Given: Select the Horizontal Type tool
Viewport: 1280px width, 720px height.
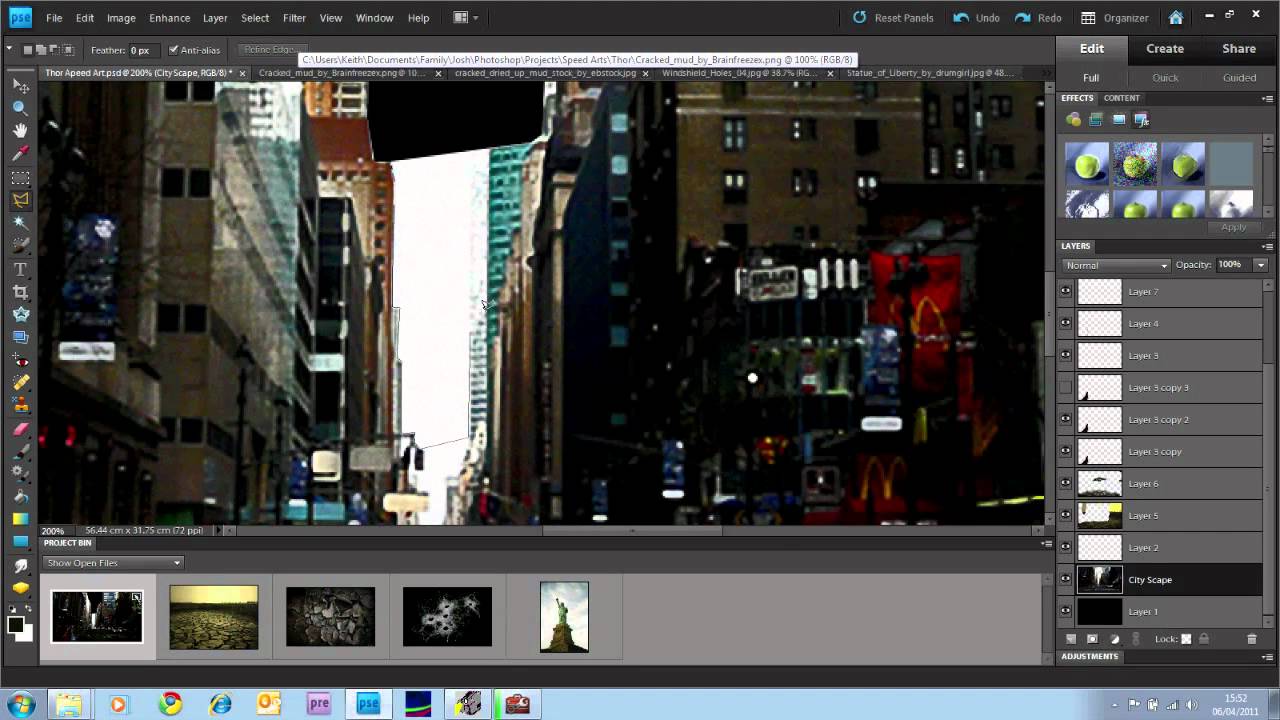Looking at the screenshot, I should point(20,269).
